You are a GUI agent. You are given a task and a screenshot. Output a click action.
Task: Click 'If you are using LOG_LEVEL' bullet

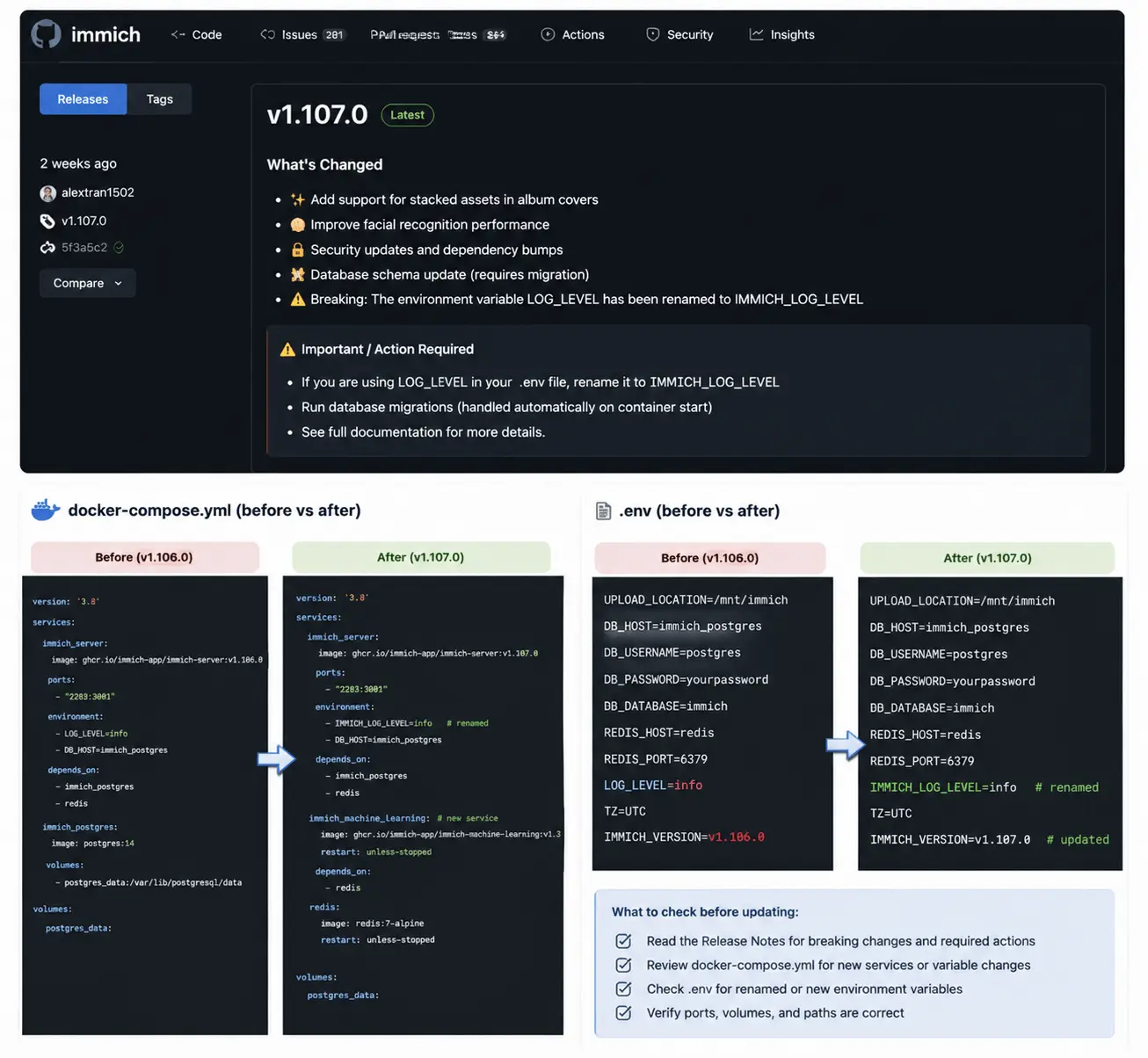click(541, 382)
